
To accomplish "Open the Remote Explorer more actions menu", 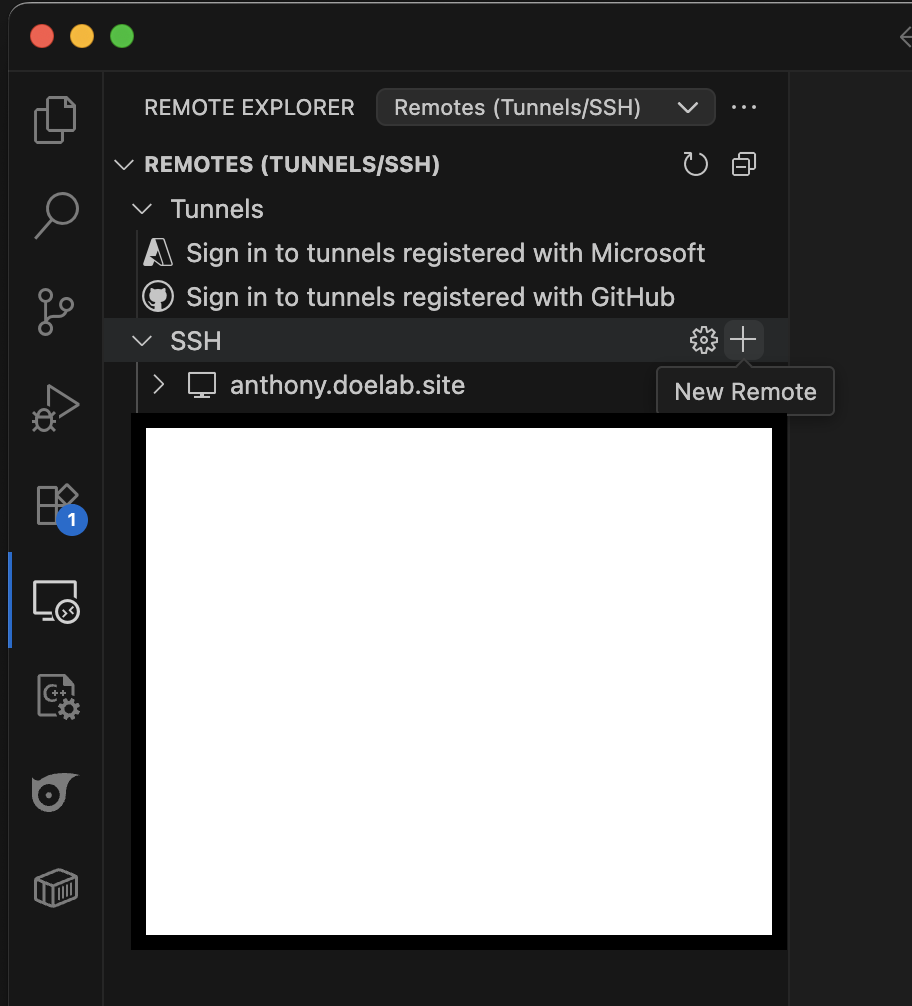I will point(744,107).
